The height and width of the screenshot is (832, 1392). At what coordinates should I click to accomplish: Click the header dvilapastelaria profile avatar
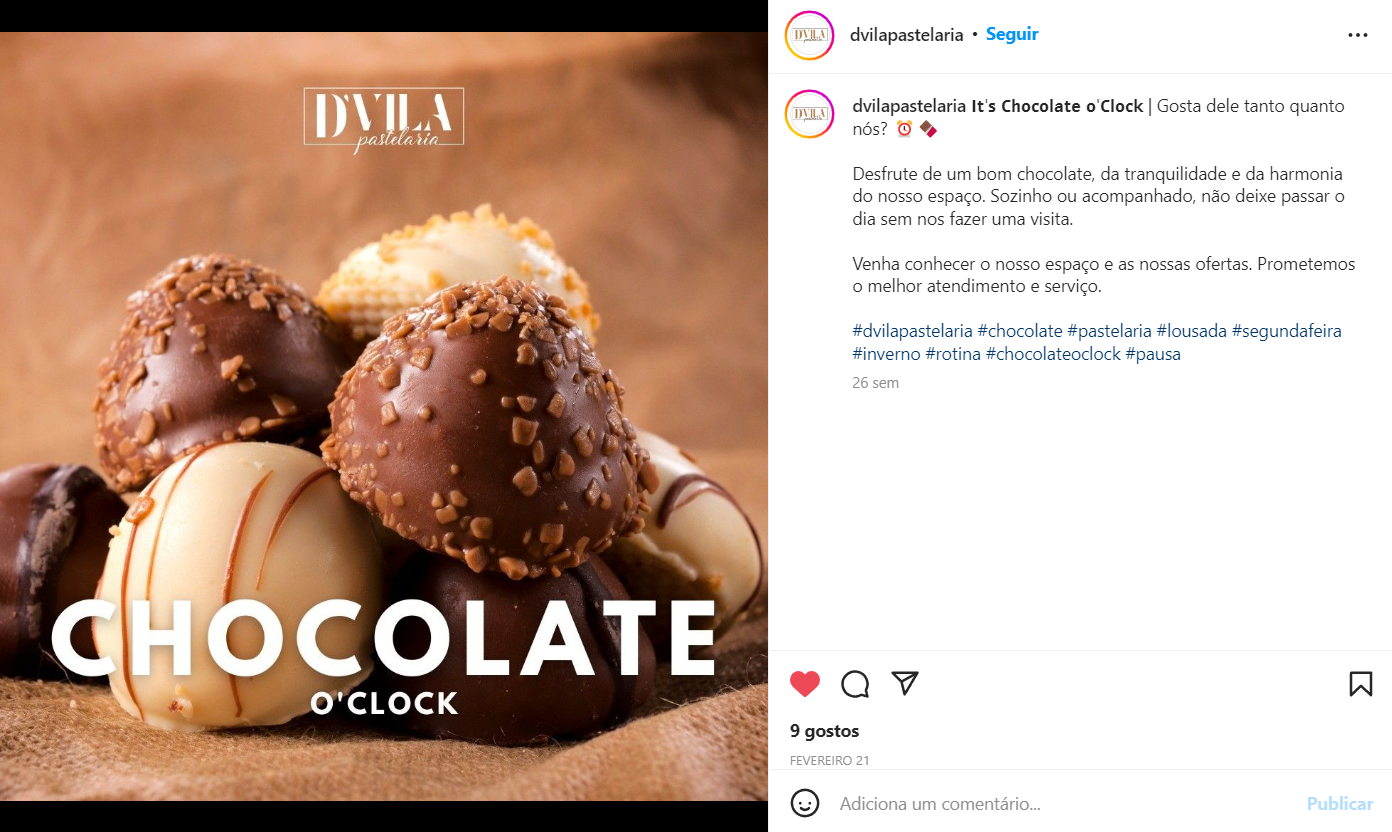point(810,35)
